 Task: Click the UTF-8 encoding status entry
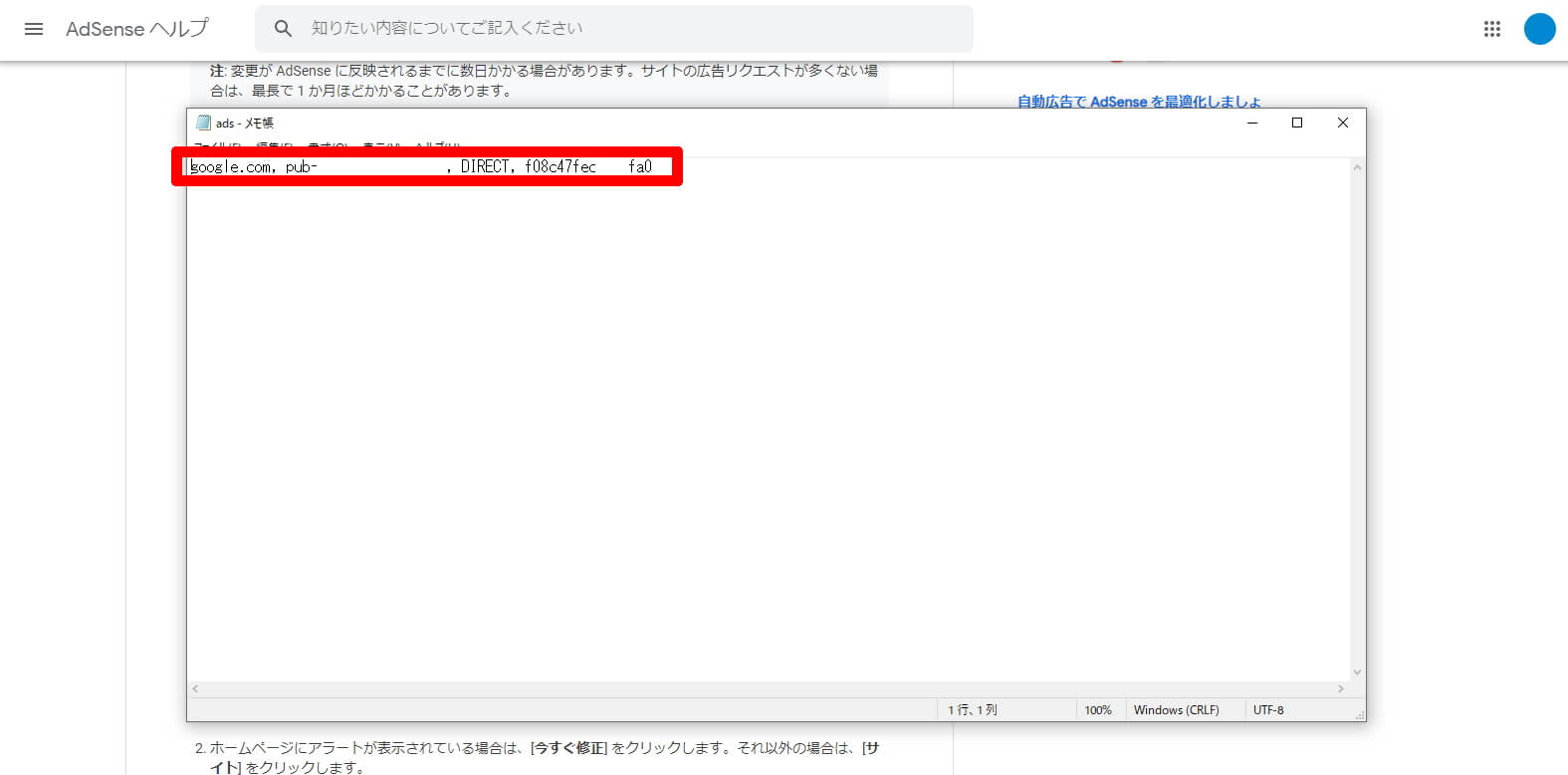[x=1268, y=710]
